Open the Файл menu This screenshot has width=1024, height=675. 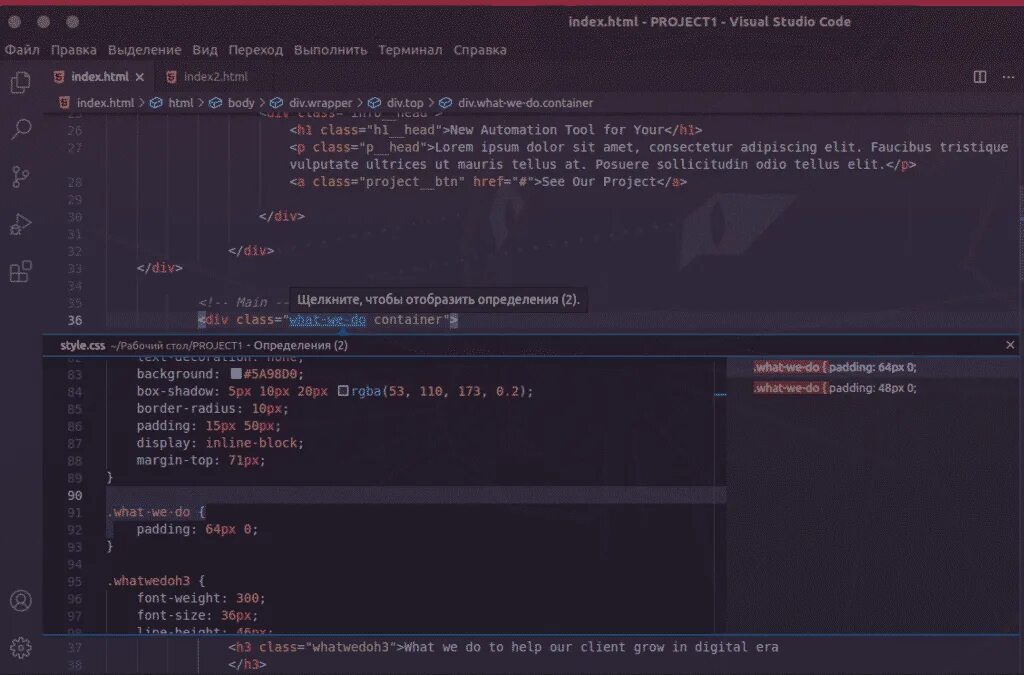[x=22, y=50]
